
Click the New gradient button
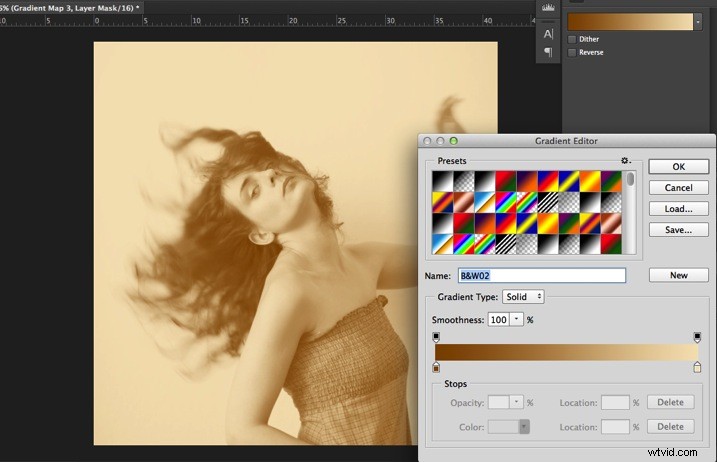(x=679, y=275)
